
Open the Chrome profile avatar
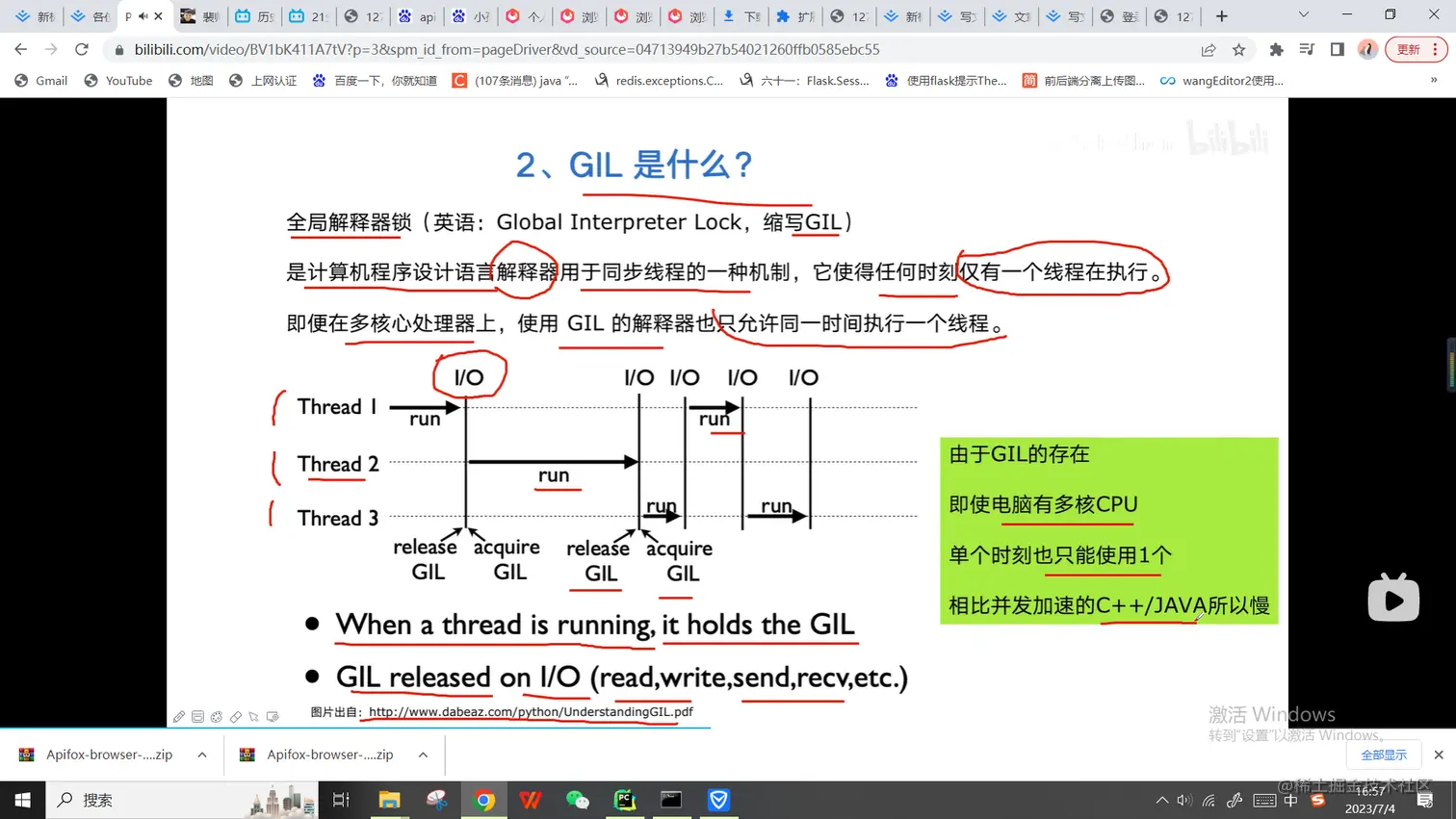1367,49
